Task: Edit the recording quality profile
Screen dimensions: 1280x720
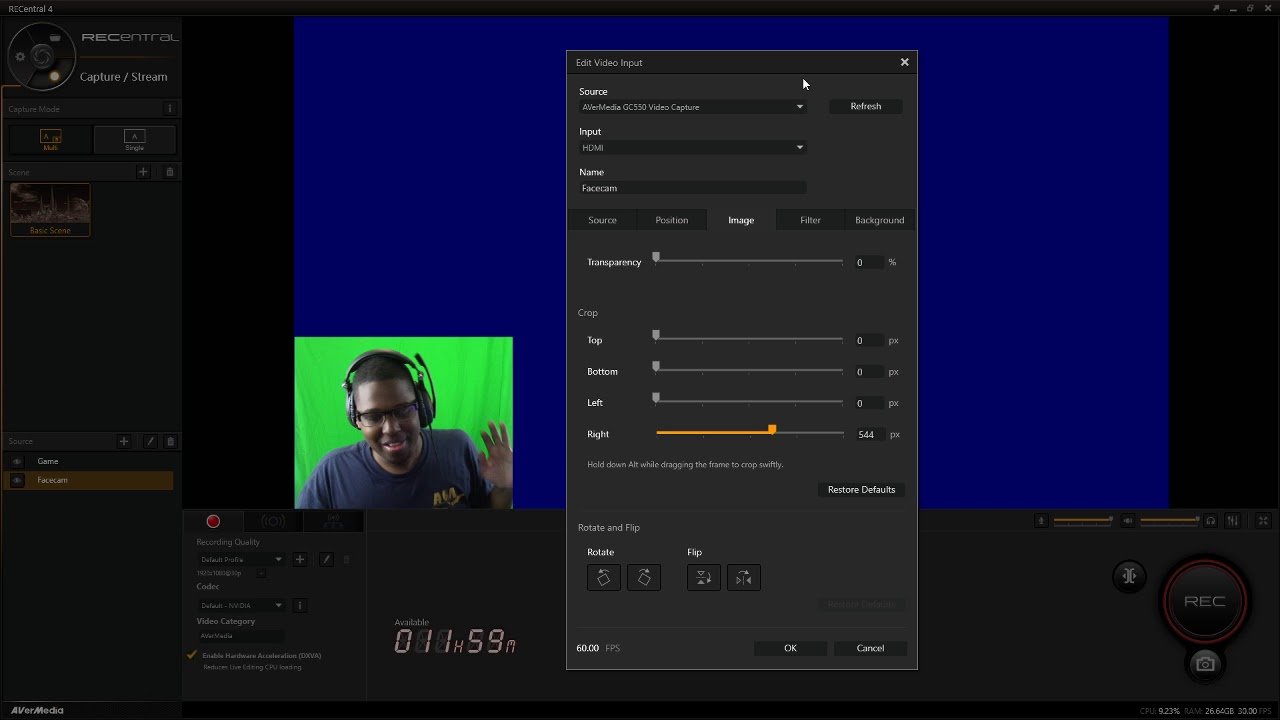Action: (326, 559)
